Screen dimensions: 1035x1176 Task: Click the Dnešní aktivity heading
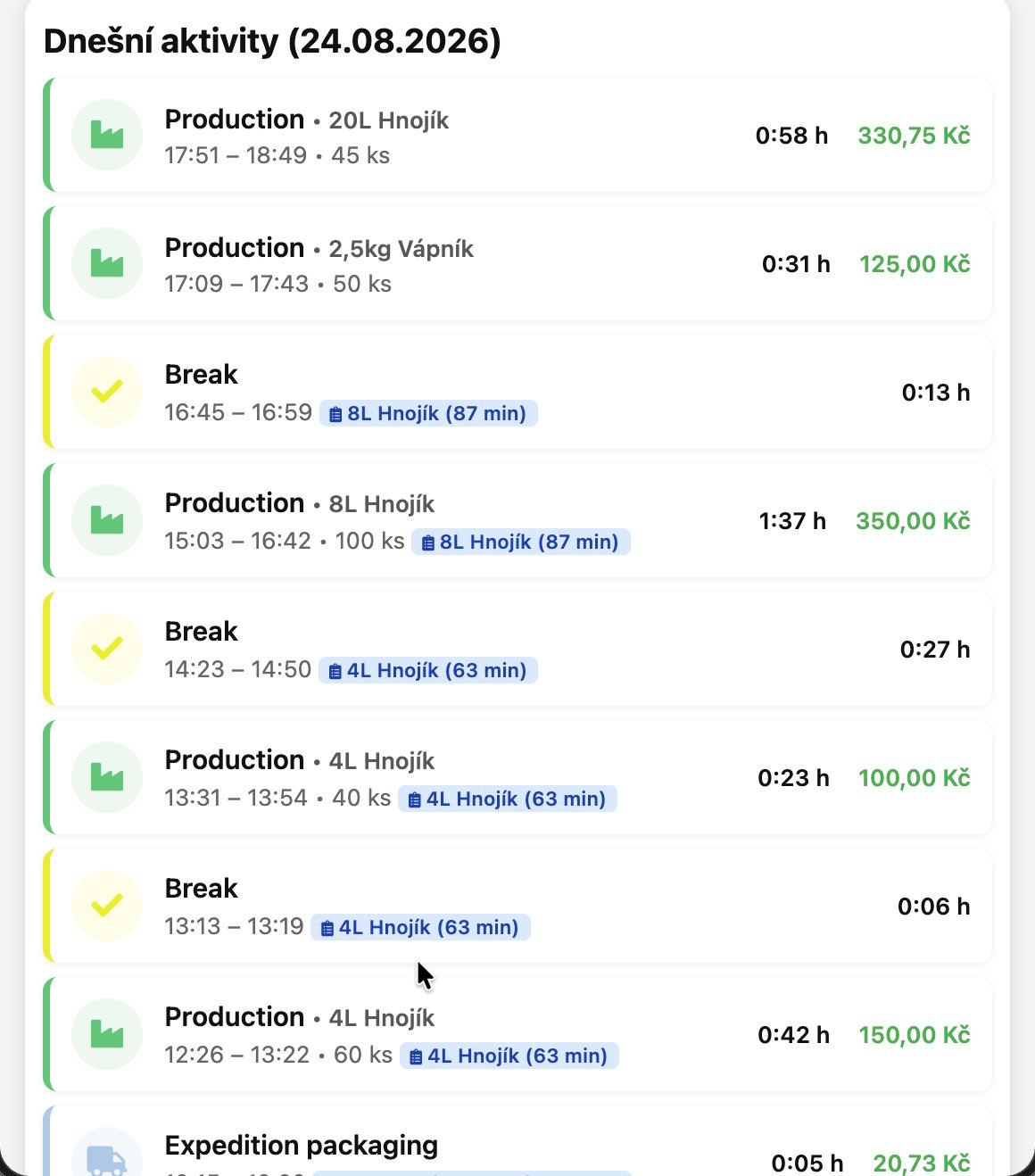tap(272, 42)
